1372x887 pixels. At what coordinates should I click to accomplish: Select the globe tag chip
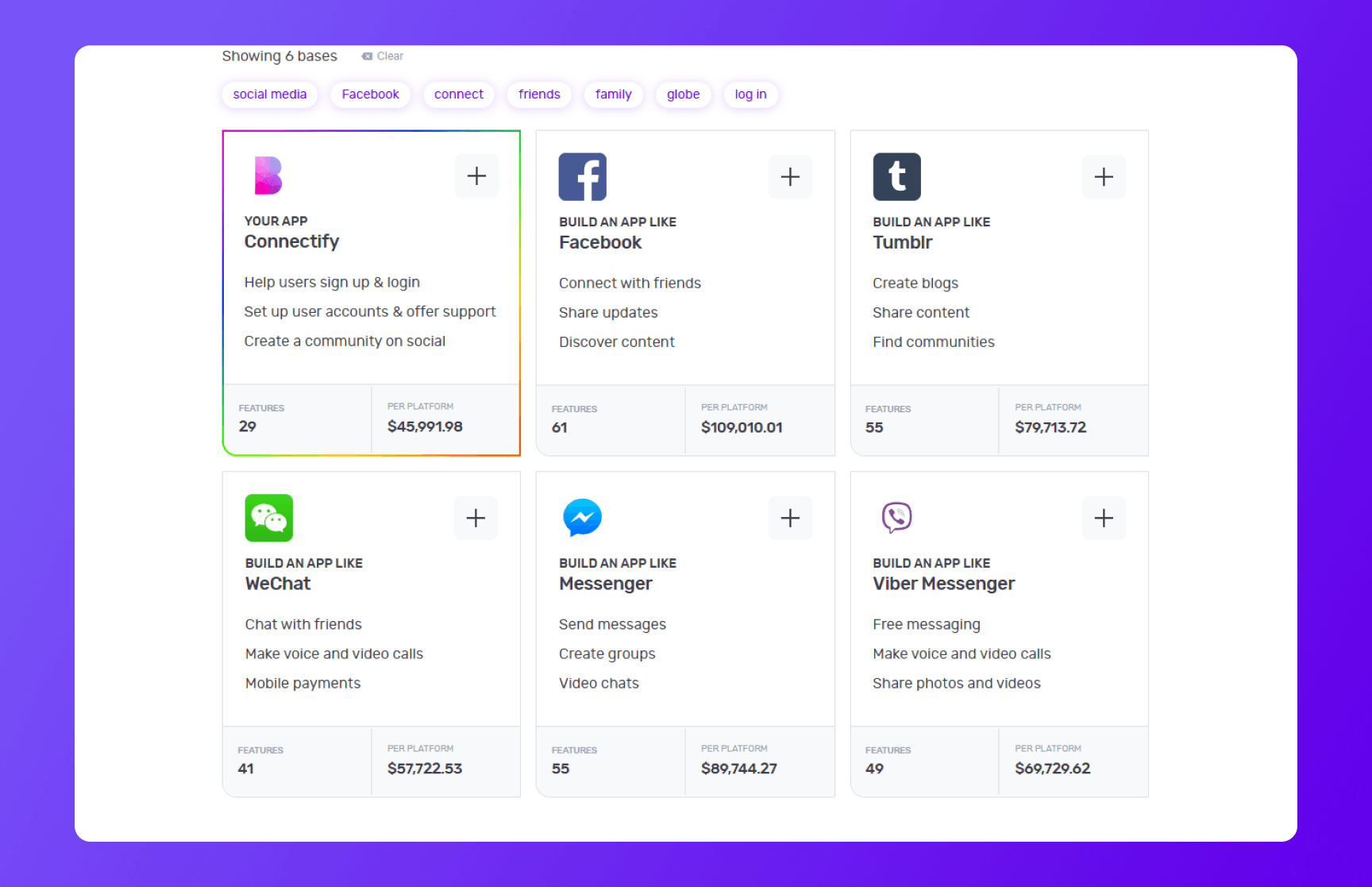(684, 94)
